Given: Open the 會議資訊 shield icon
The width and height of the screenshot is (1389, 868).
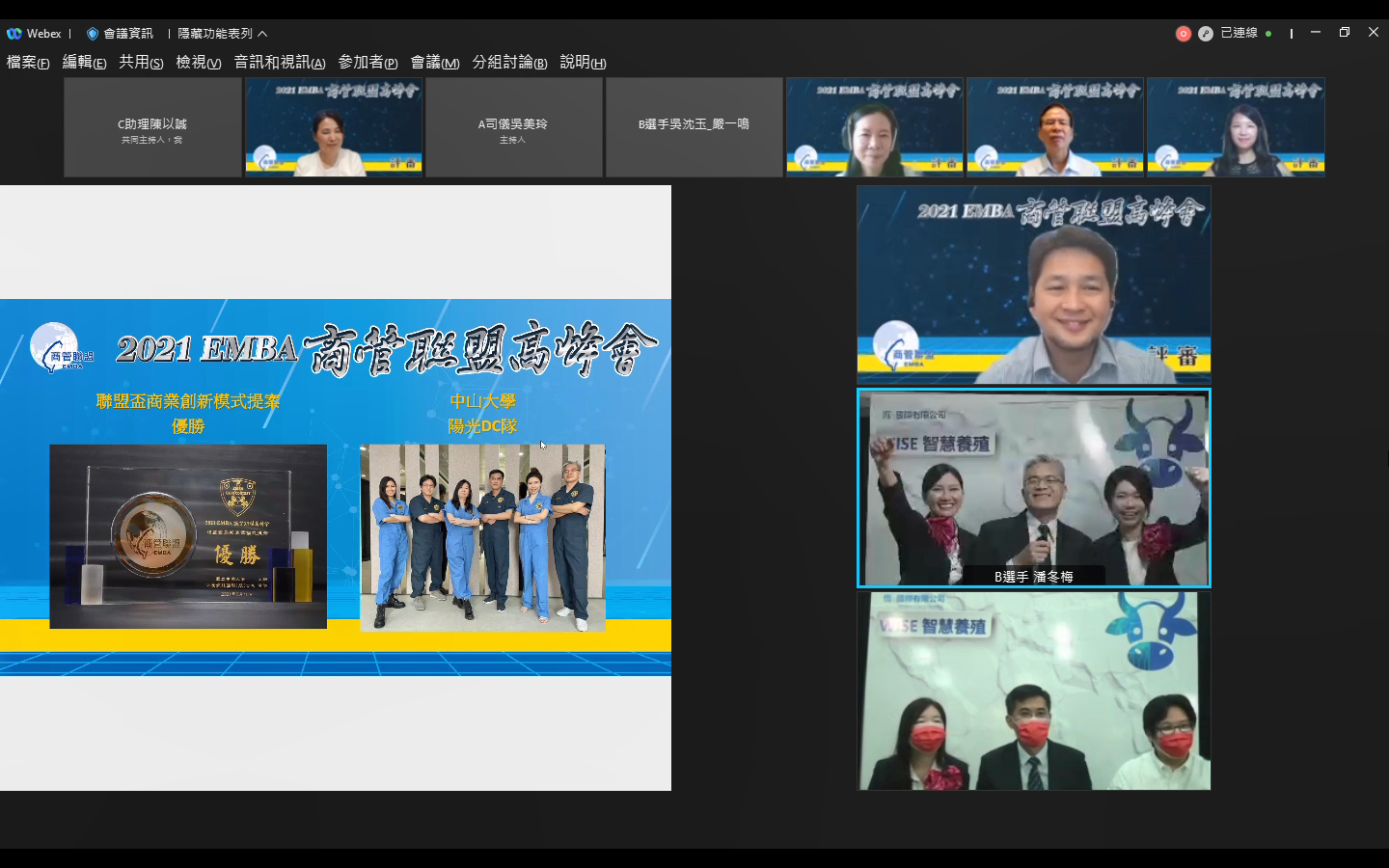Looking at the screenshot, I should [93, 34].
